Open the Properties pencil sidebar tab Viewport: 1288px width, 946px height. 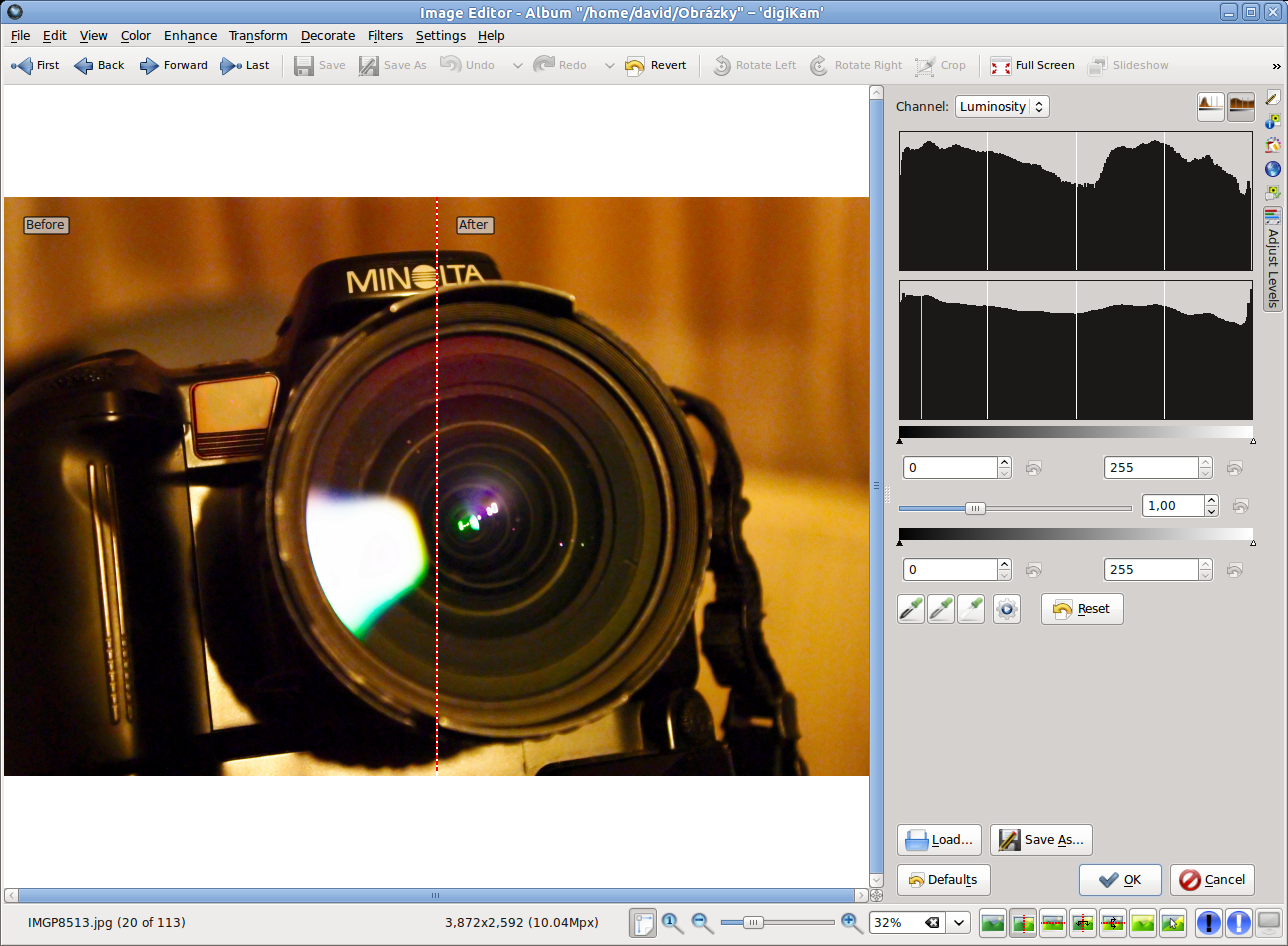click(x=1273, y=97)
